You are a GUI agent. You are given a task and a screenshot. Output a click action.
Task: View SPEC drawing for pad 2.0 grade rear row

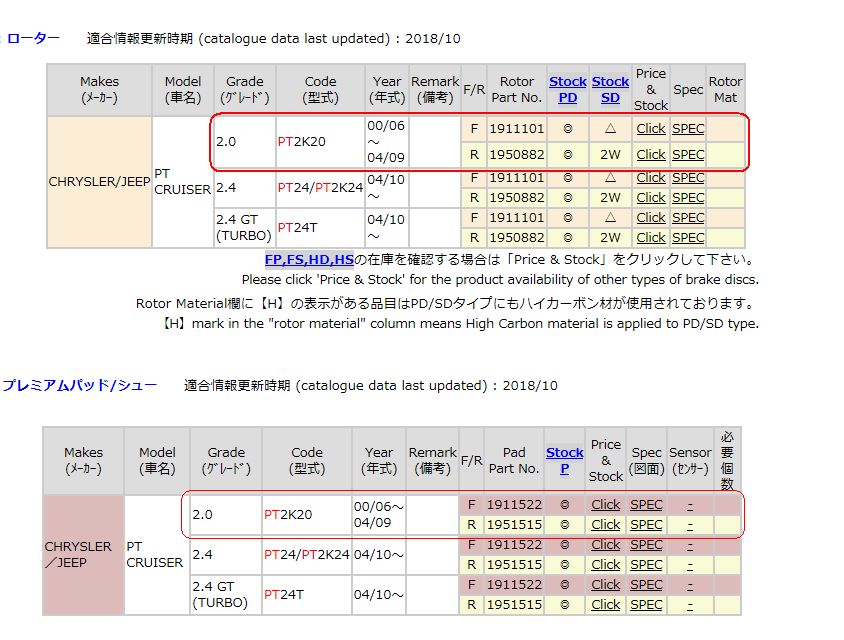[646, 524]
